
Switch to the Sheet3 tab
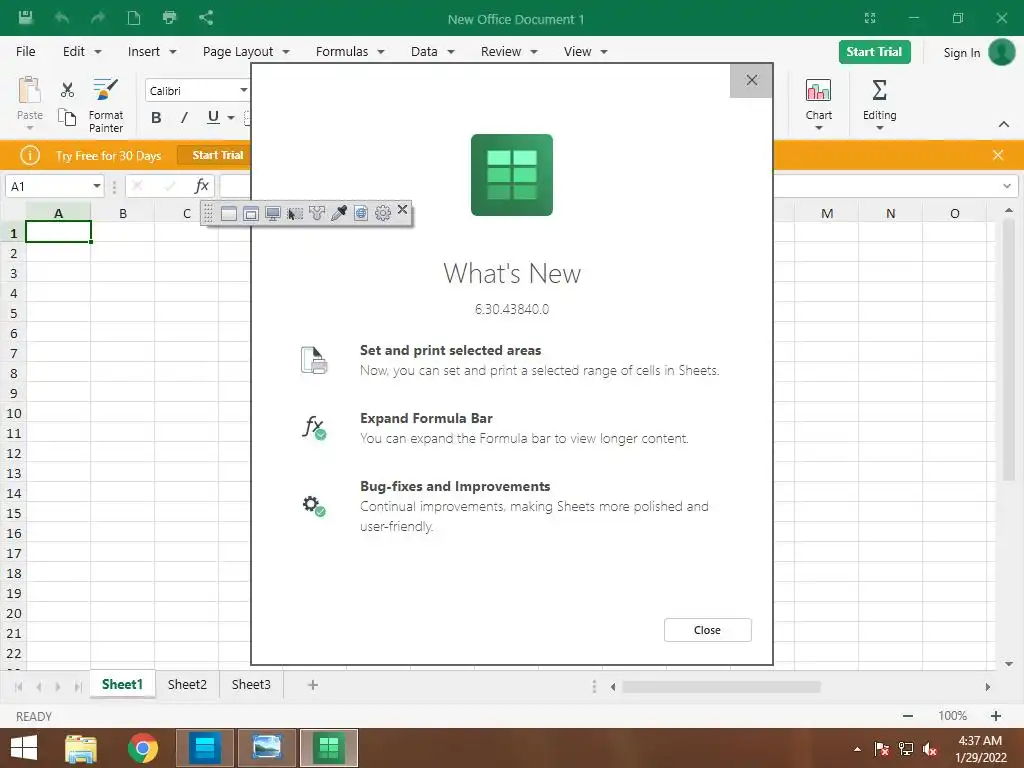[x=251, y=684]
